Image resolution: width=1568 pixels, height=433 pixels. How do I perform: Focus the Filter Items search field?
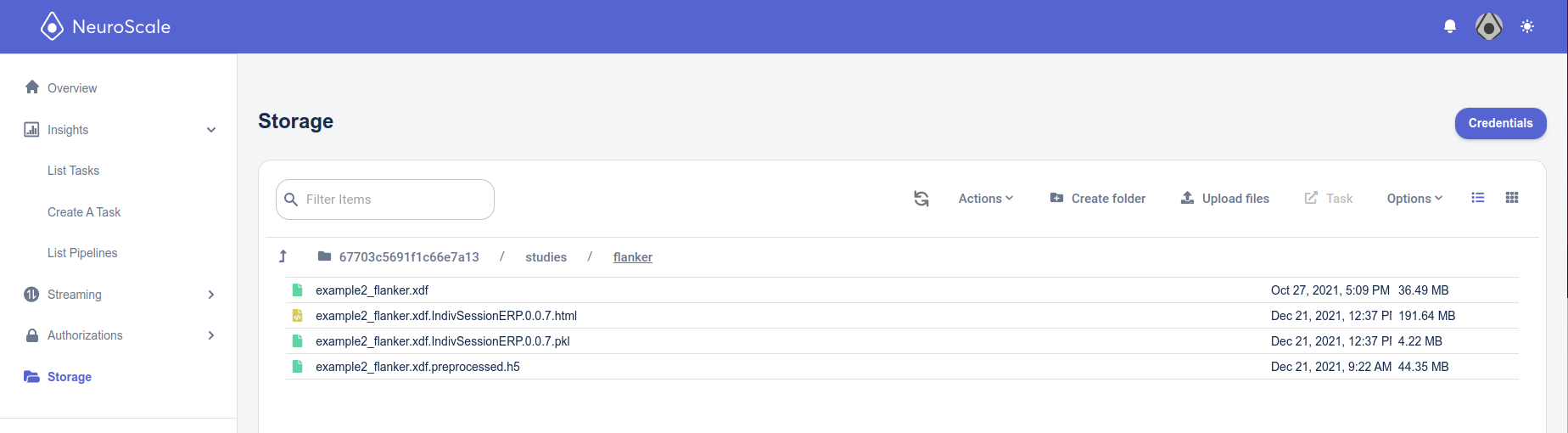[385, 200]
